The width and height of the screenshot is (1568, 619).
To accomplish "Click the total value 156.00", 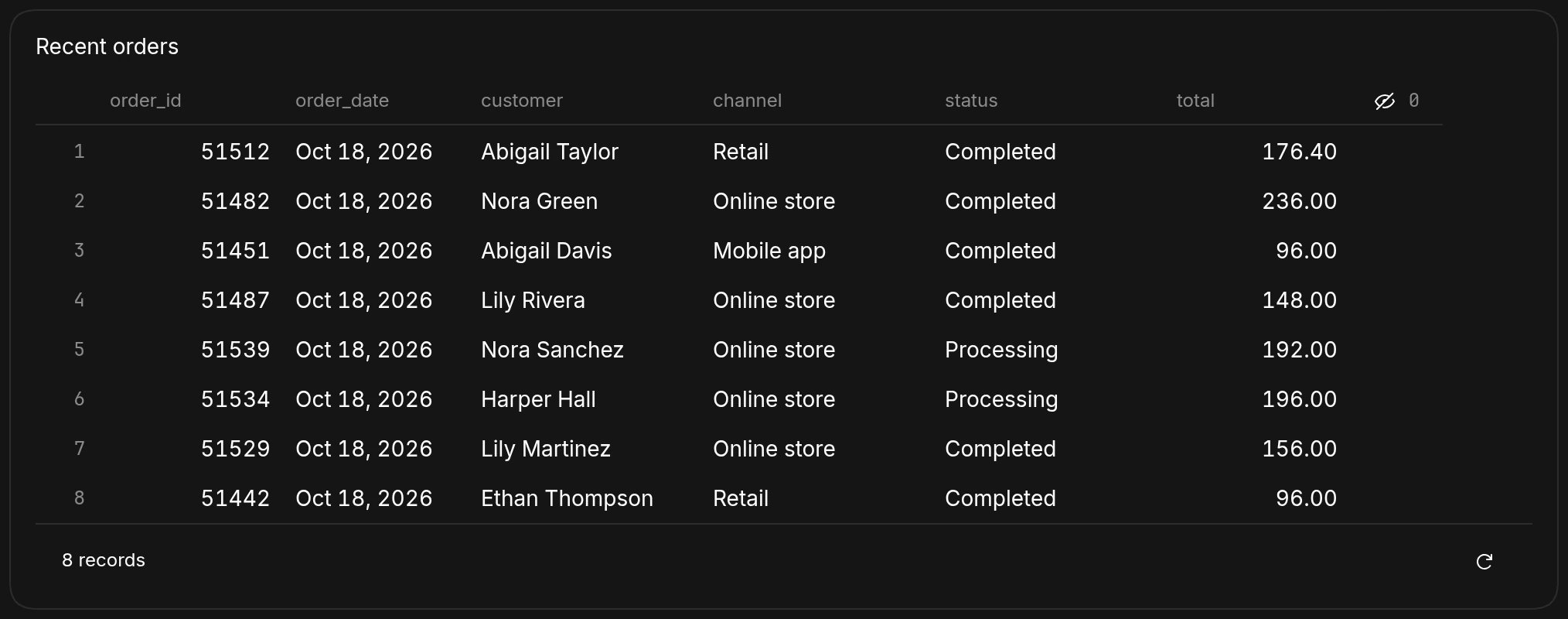I will point(1299,449).
